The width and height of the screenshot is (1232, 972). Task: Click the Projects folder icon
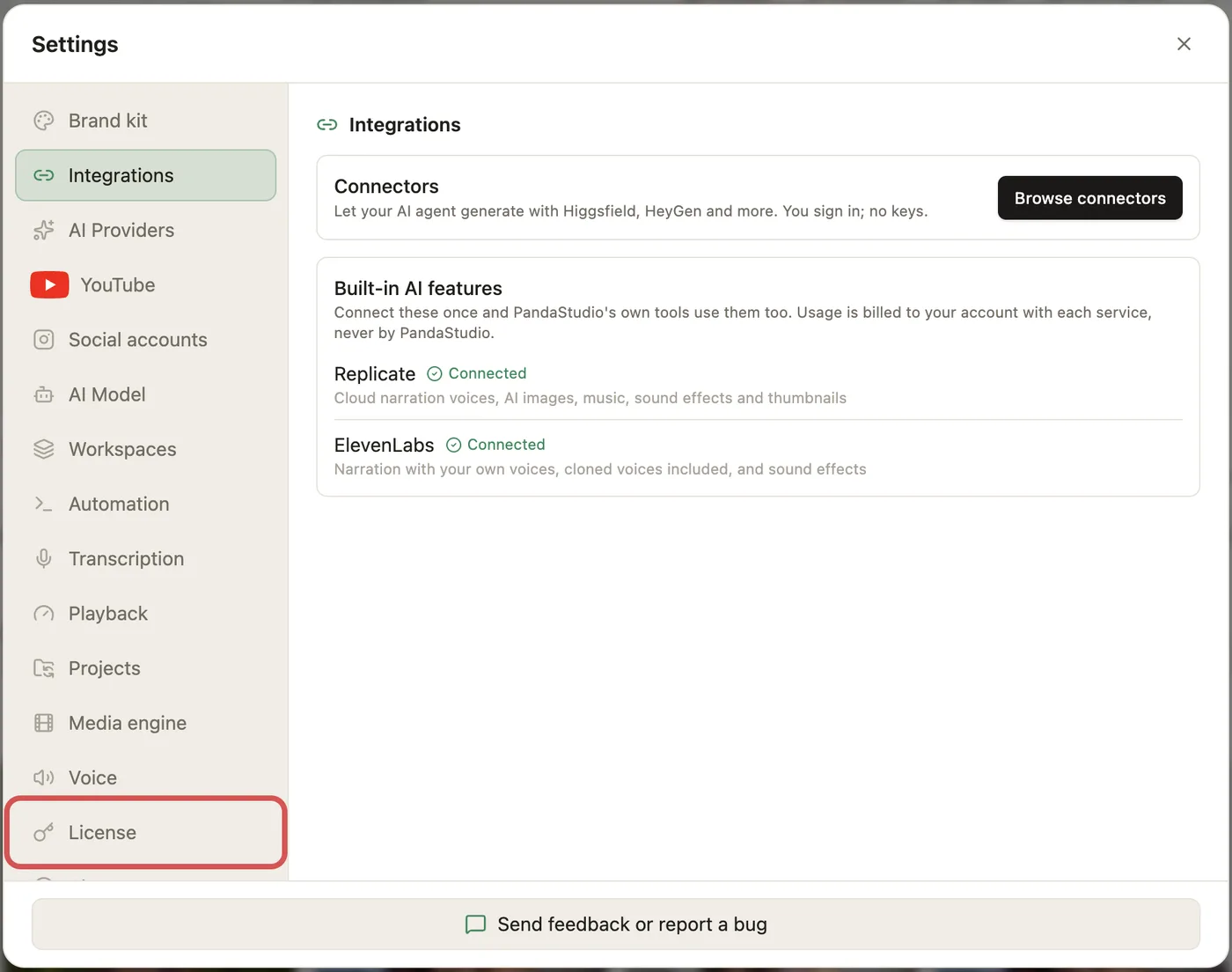click(44, 668)
